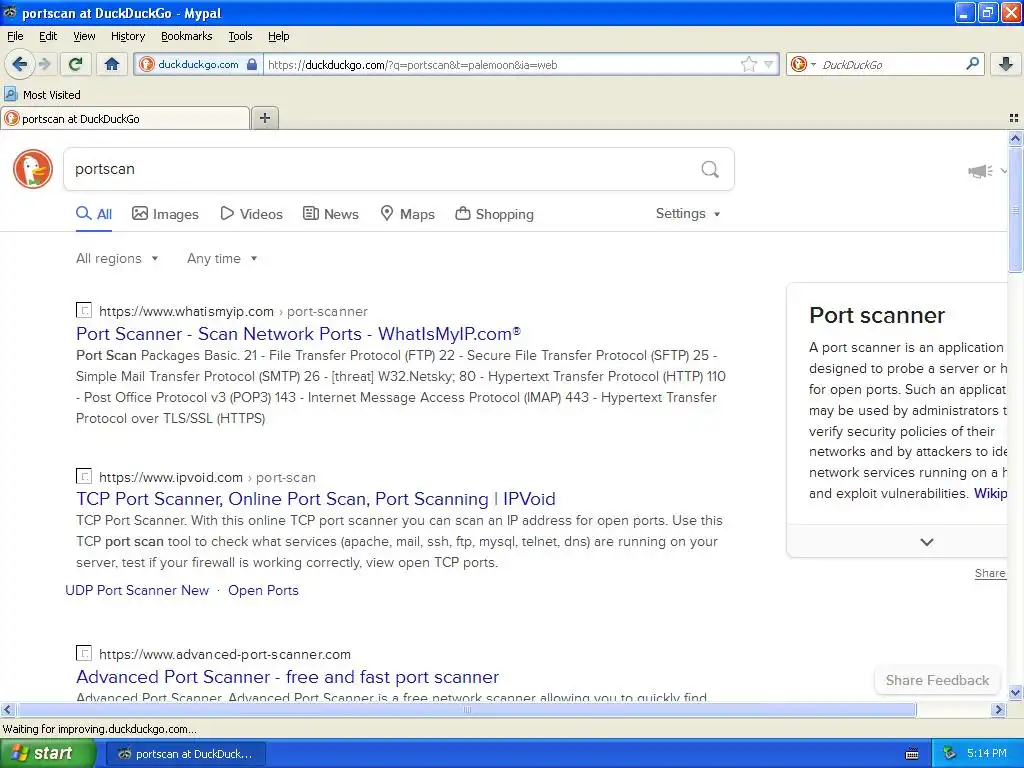Open the Open Ports sublink

263,590
